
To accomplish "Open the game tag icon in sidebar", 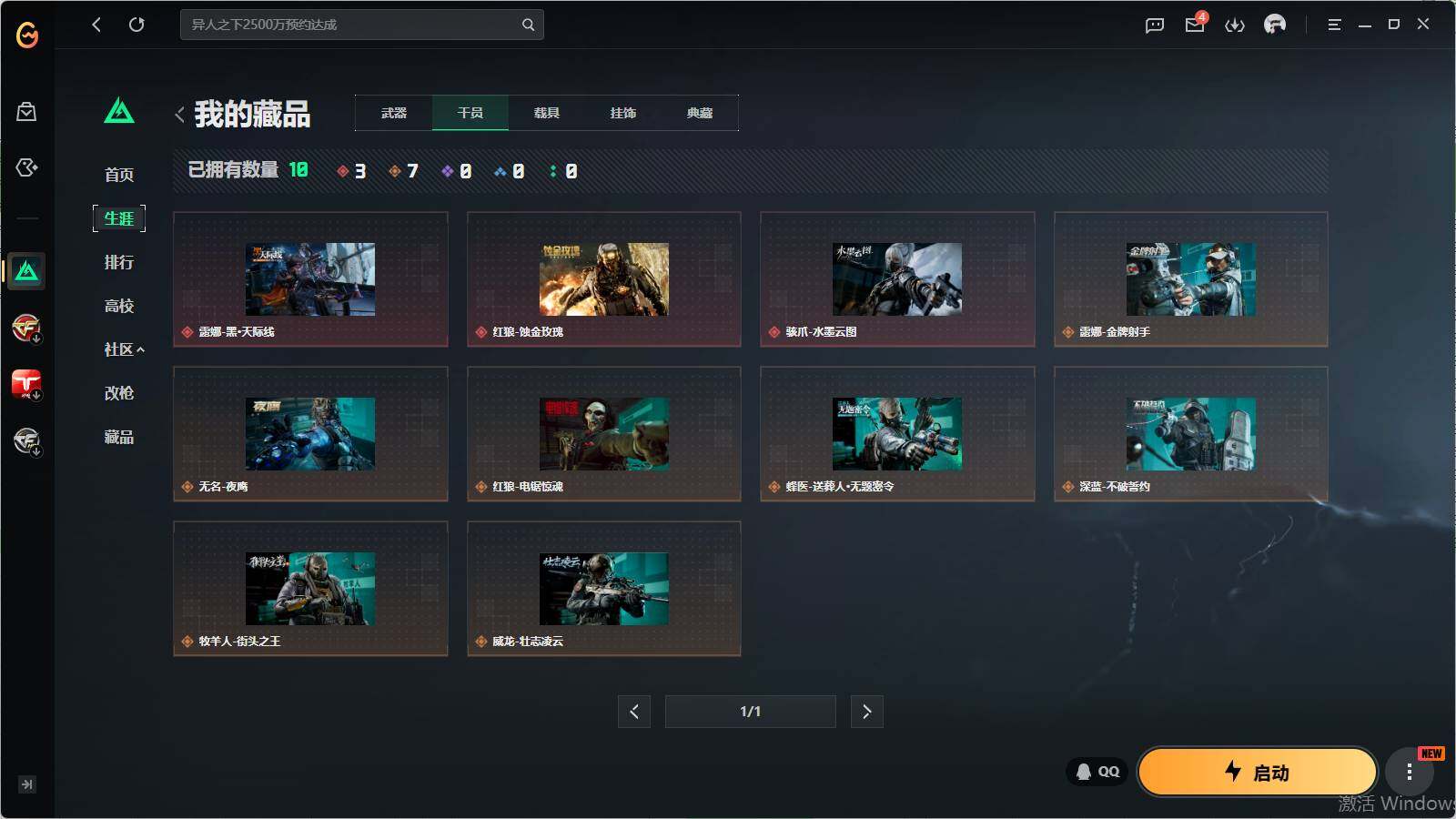I will coord(26,167).
